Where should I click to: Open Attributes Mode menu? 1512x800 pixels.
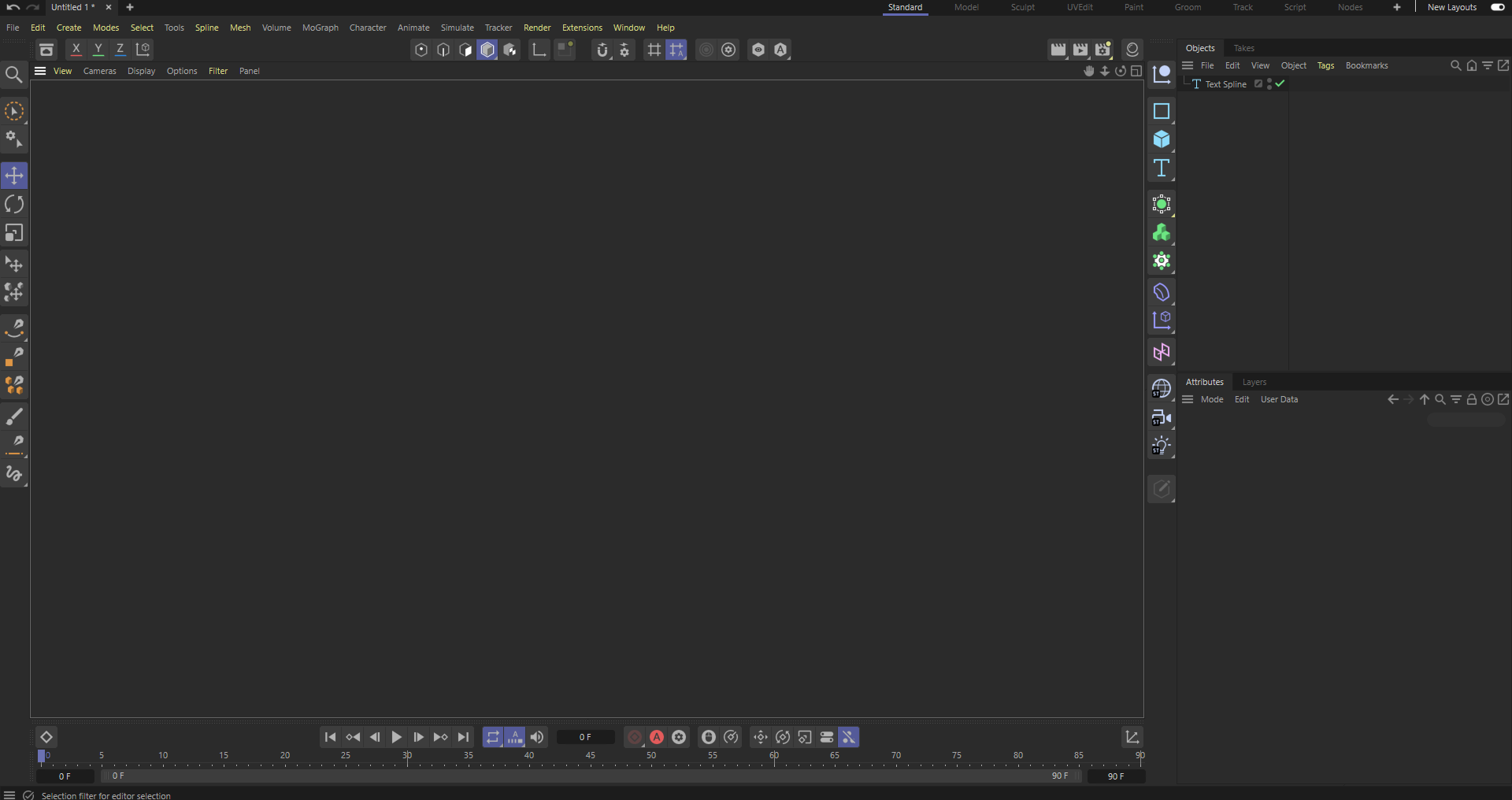click(1212, 399)
